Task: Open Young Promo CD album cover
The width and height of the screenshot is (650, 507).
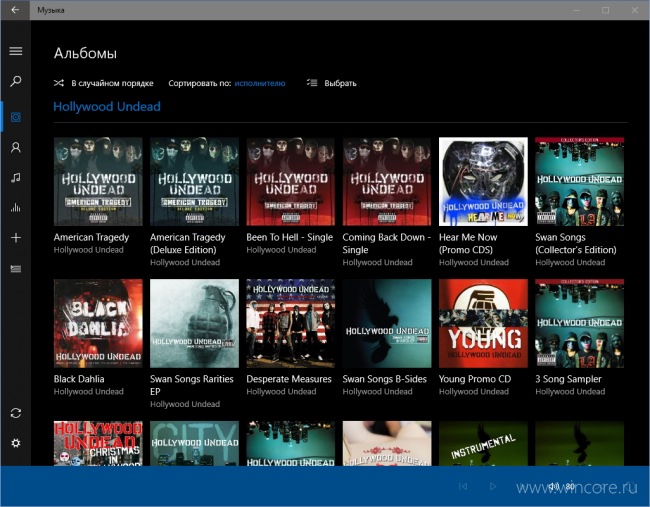Action: click(x=483, y=323)
